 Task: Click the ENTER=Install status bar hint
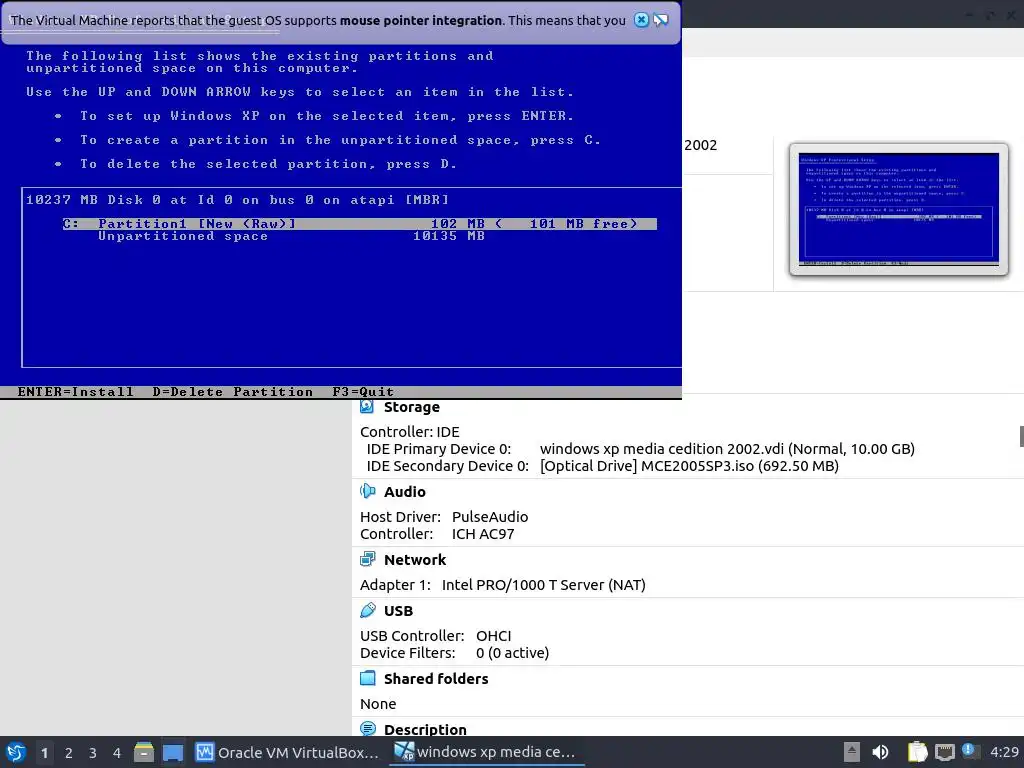(76, 392)
